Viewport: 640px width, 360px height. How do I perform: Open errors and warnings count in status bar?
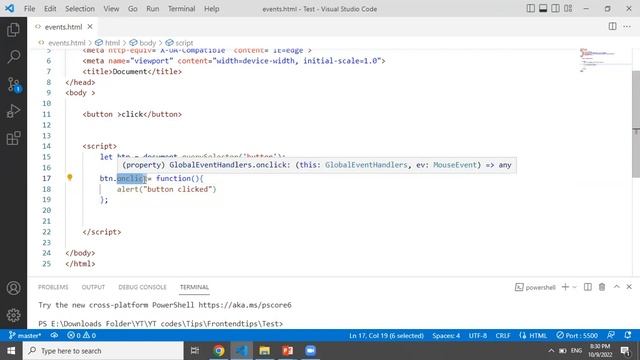click(x=81, y=336)
